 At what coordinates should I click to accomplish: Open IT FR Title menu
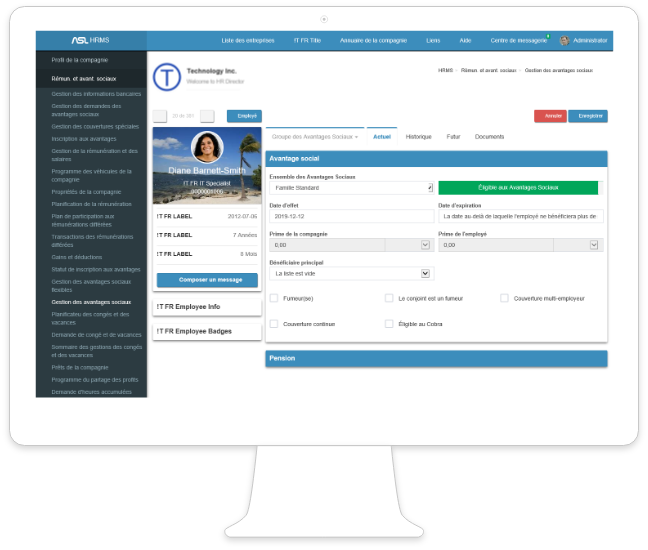pyautogui.click(x=307, y=40)
